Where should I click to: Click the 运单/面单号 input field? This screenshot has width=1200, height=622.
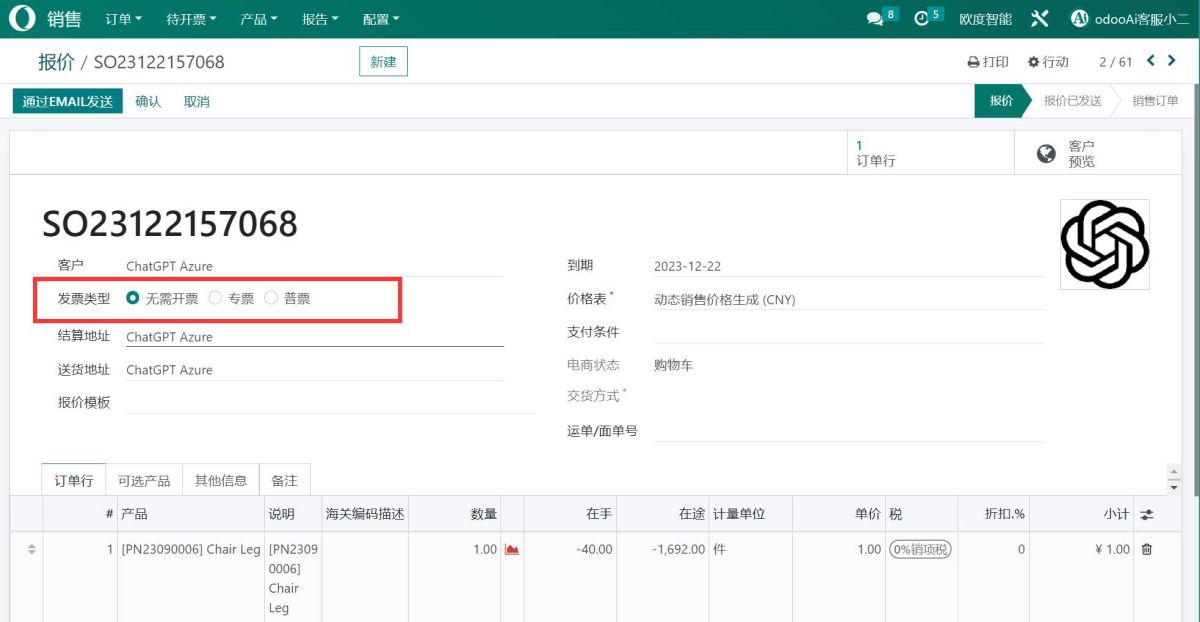tap(848, 431)
